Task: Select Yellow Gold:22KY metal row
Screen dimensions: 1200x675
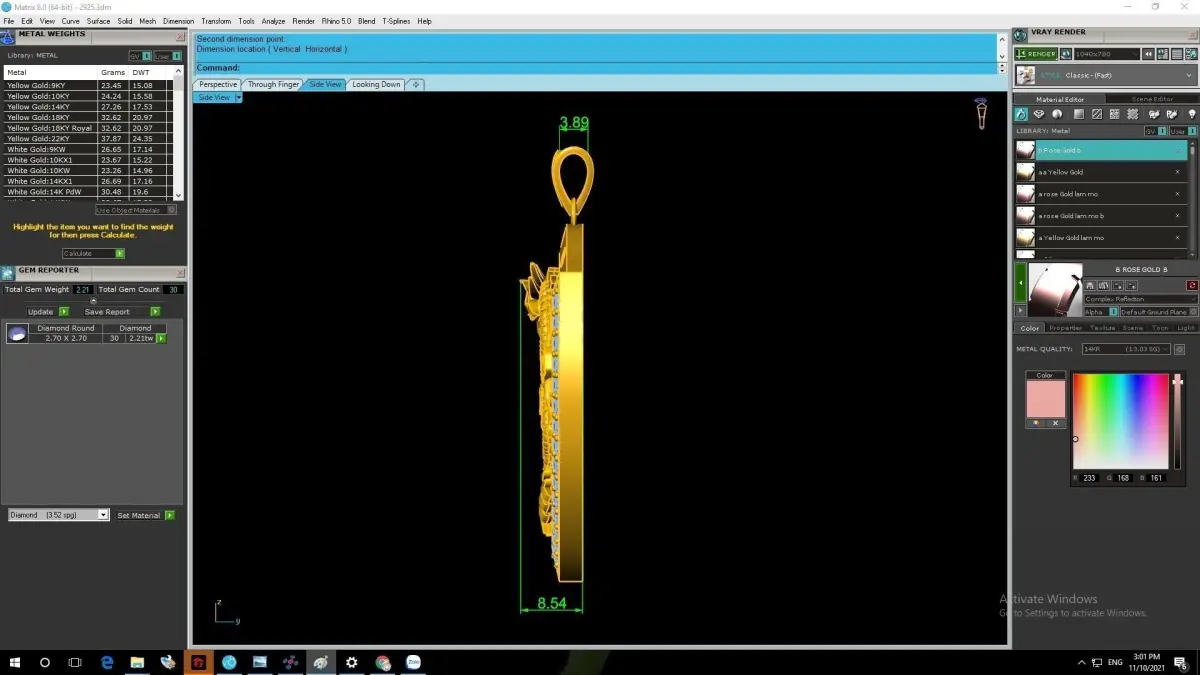Action: pyautogui.click(x=88, y=139)
